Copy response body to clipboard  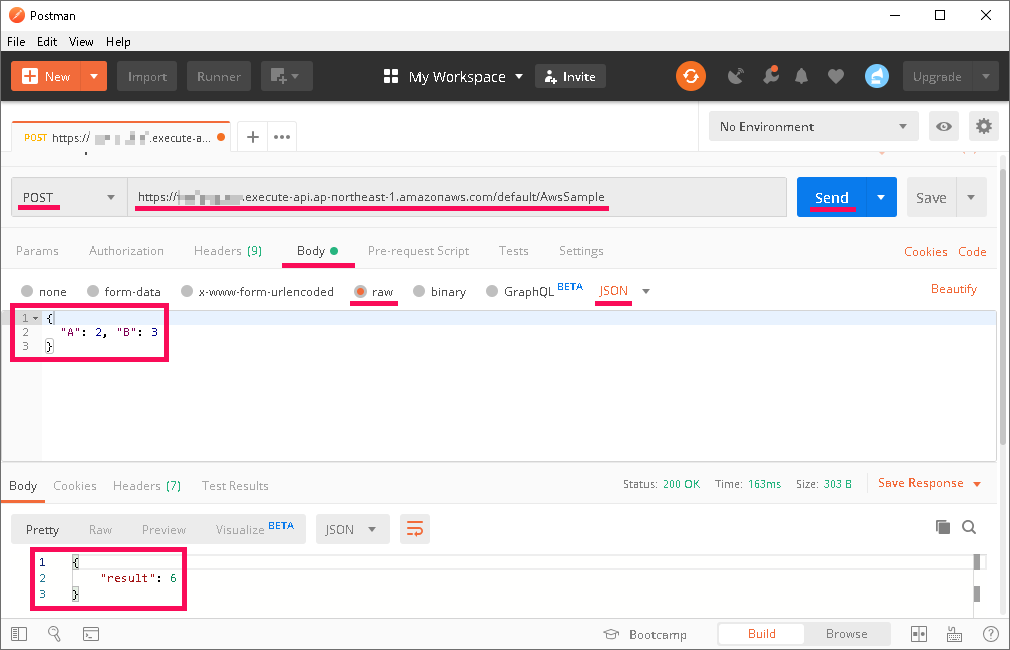[942, 527]
